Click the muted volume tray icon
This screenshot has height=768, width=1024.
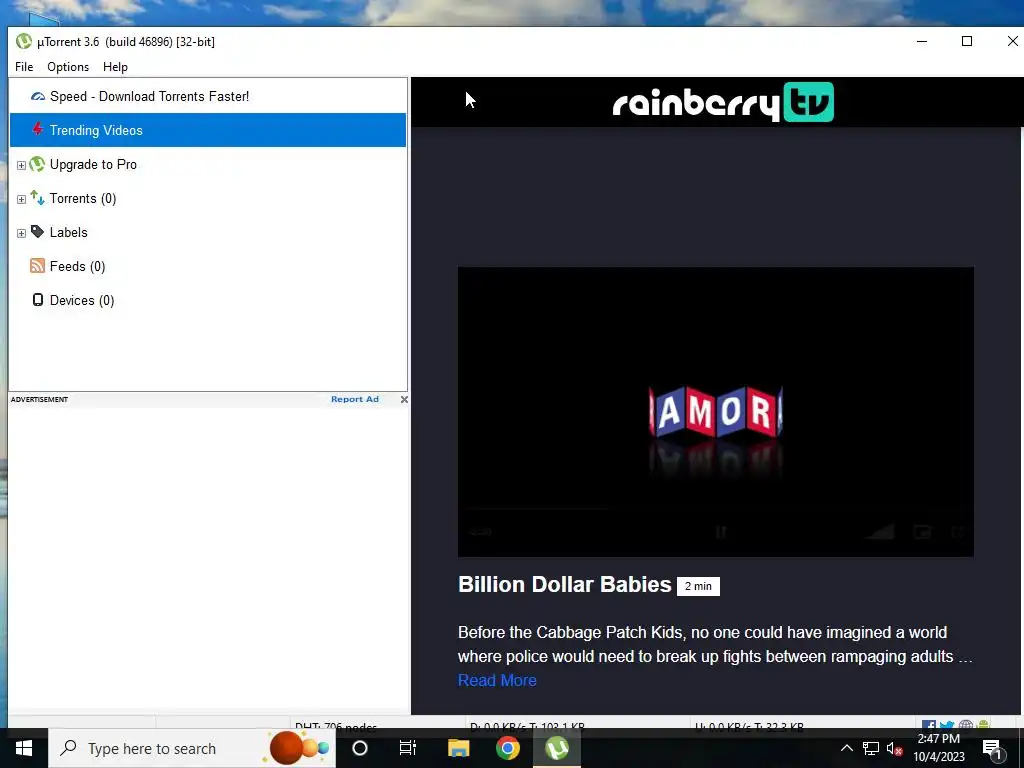pyautogui.click(x=895, y=749)
